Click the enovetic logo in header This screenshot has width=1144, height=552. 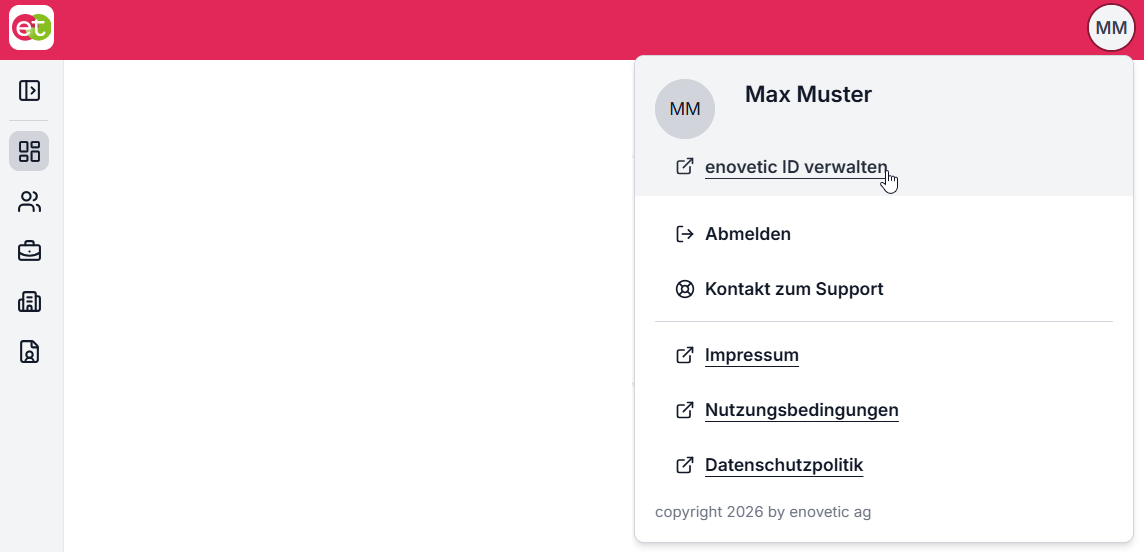[x=31, y=28]
